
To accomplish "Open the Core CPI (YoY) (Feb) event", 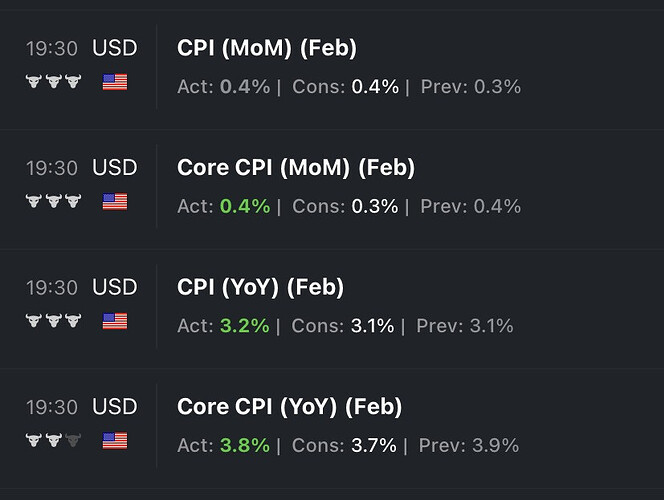I will tap(289, 407).
